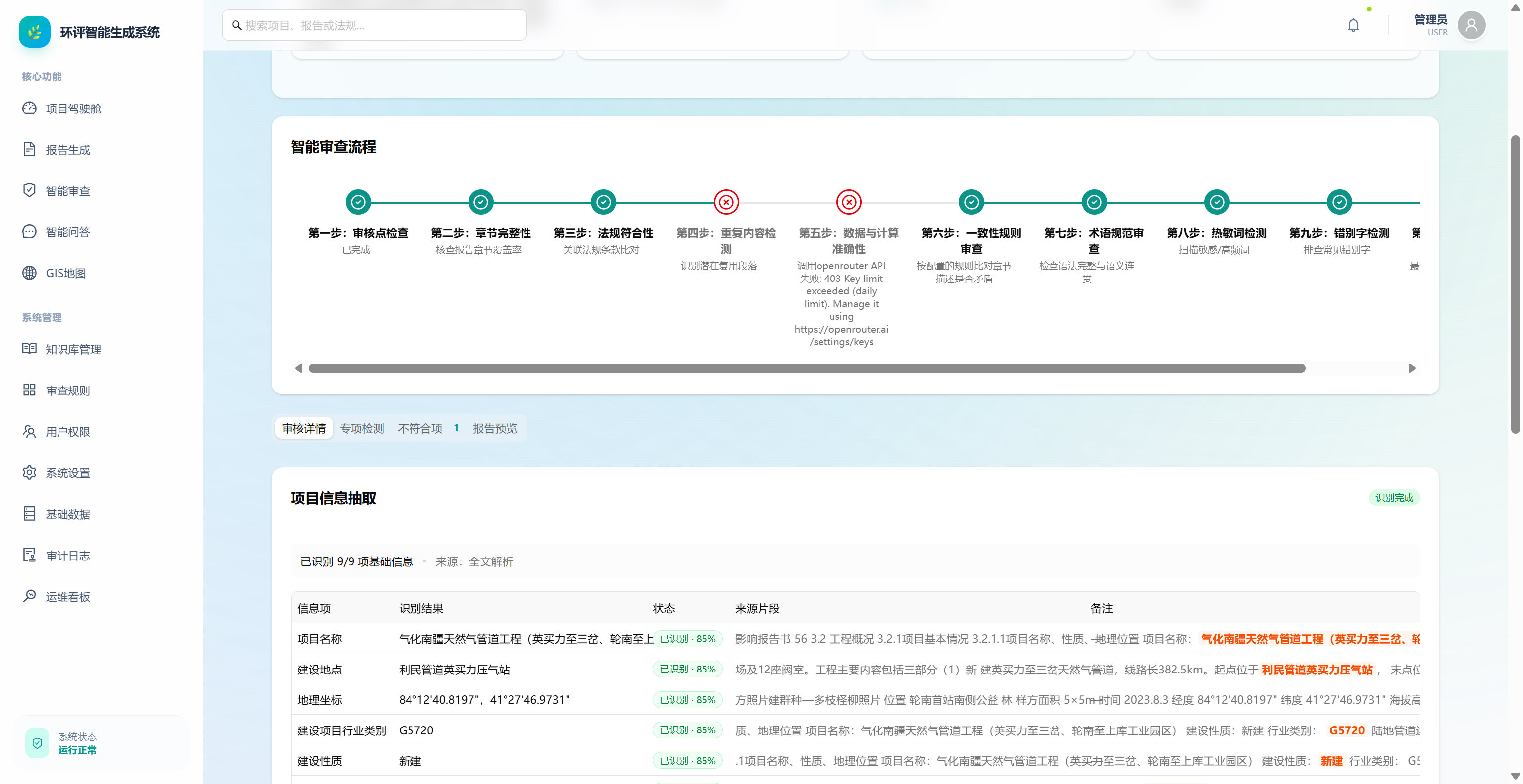Click the 运维看板 search icon

pyautogui.click(x=30, y=596)
